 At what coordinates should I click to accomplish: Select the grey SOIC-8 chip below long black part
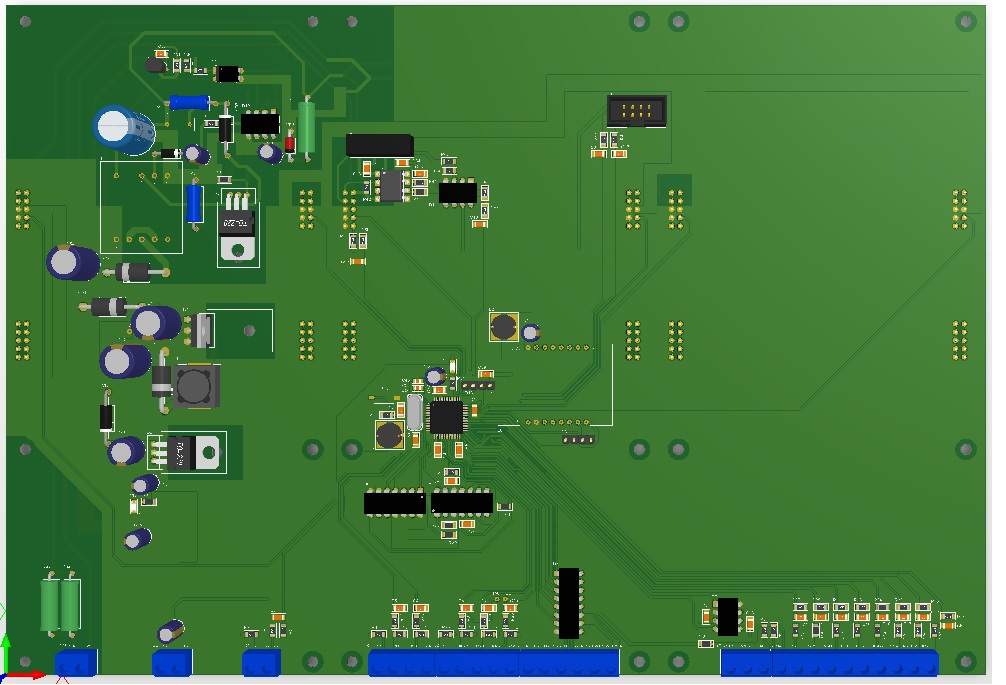point(390,185)
